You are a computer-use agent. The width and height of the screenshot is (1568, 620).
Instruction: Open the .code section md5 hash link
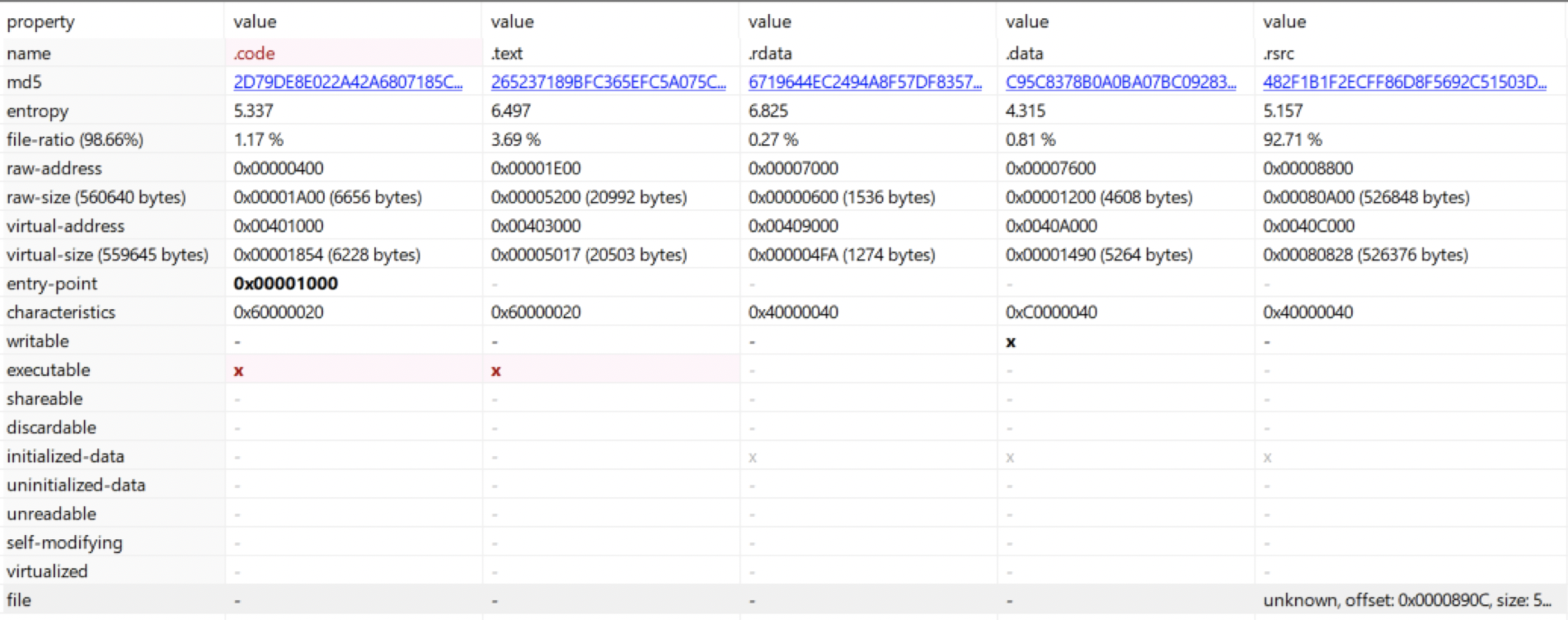[x=348, y=82]
